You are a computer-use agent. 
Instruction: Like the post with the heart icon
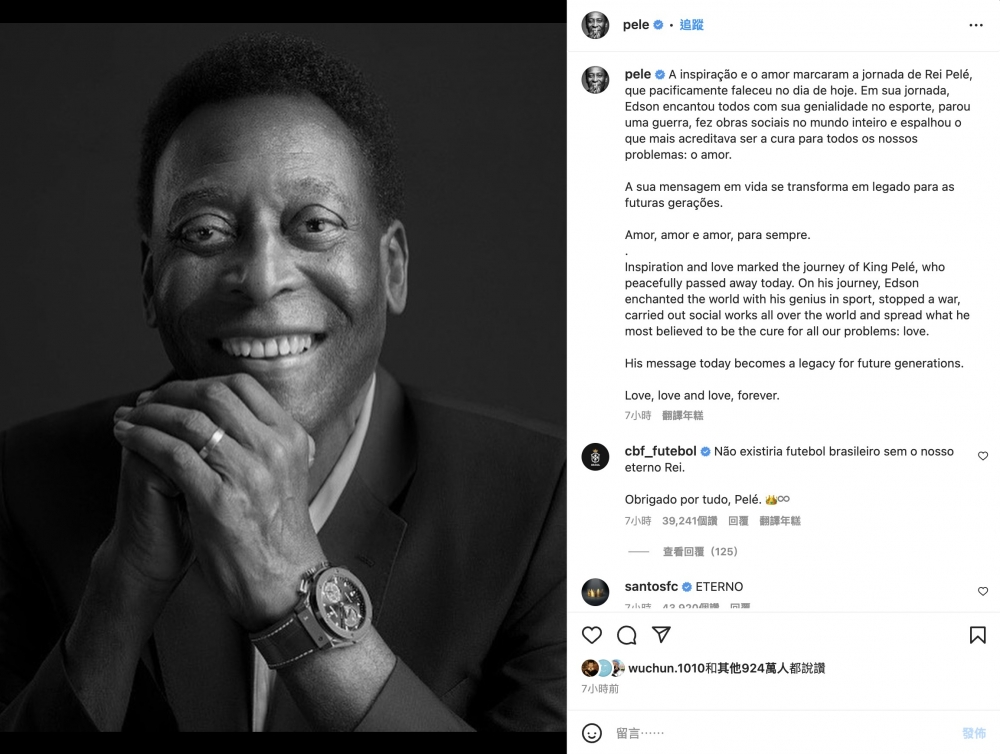tap(592, 635)
